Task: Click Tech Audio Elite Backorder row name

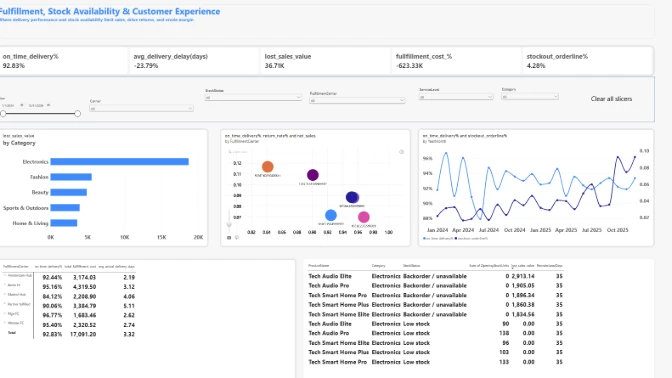Action: click(x=330, y=276)
